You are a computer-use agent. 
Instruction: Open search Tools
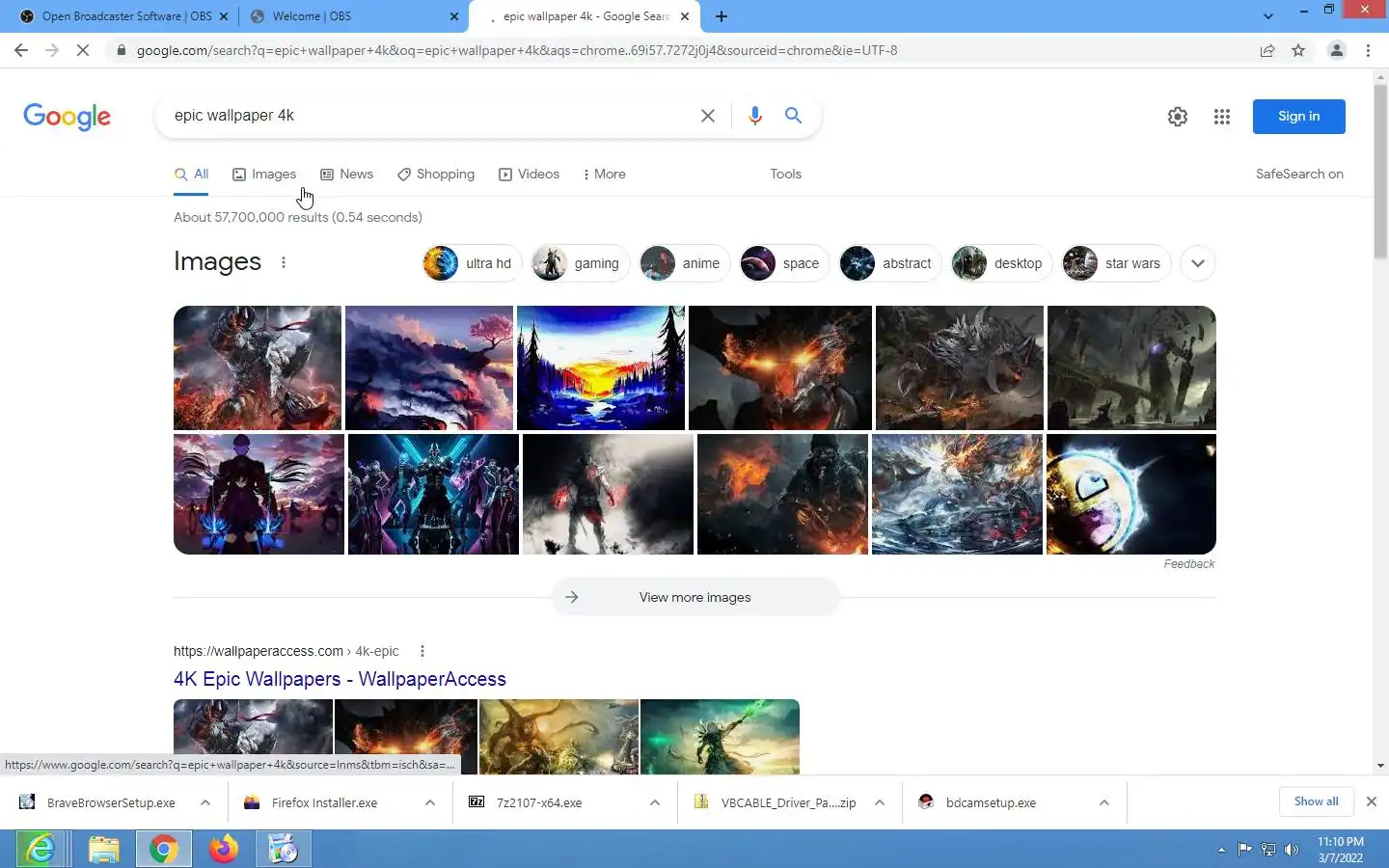click(785, 175)
